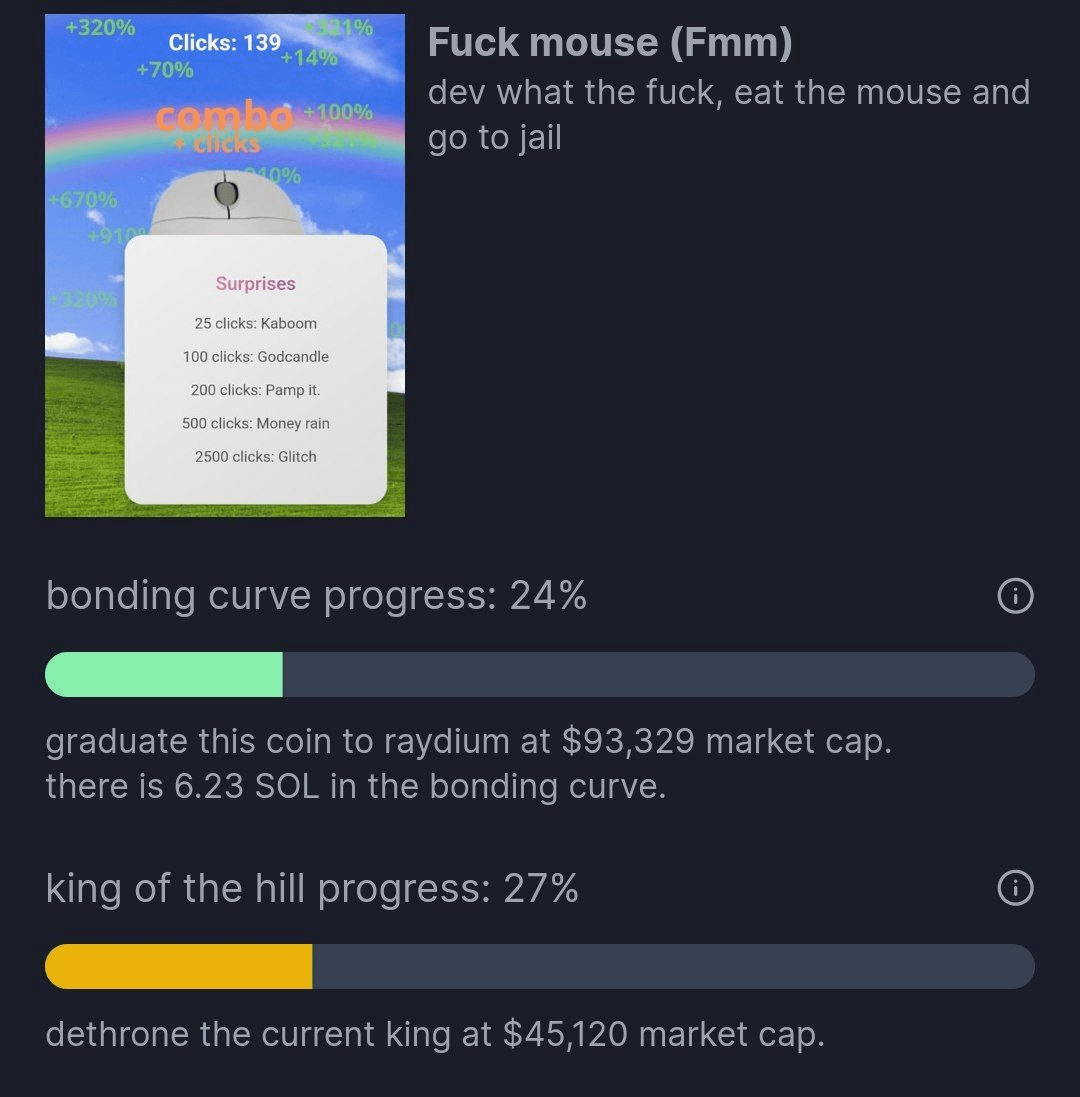The image size is (1080, 1097).
Task: Click the '500 clicks: Money rain' entry
Action: click(x=255, y=424)
